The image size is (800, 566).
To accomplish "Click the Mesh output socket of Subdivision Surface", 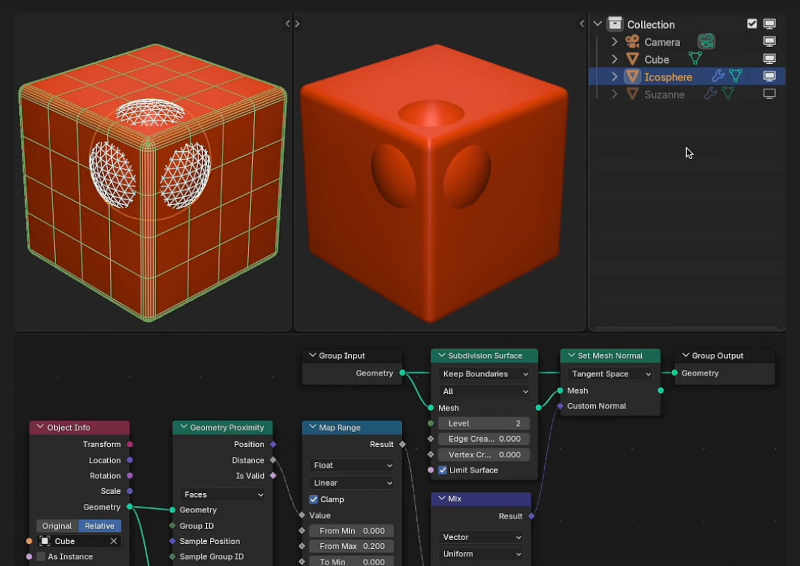I will click(538, 408).
